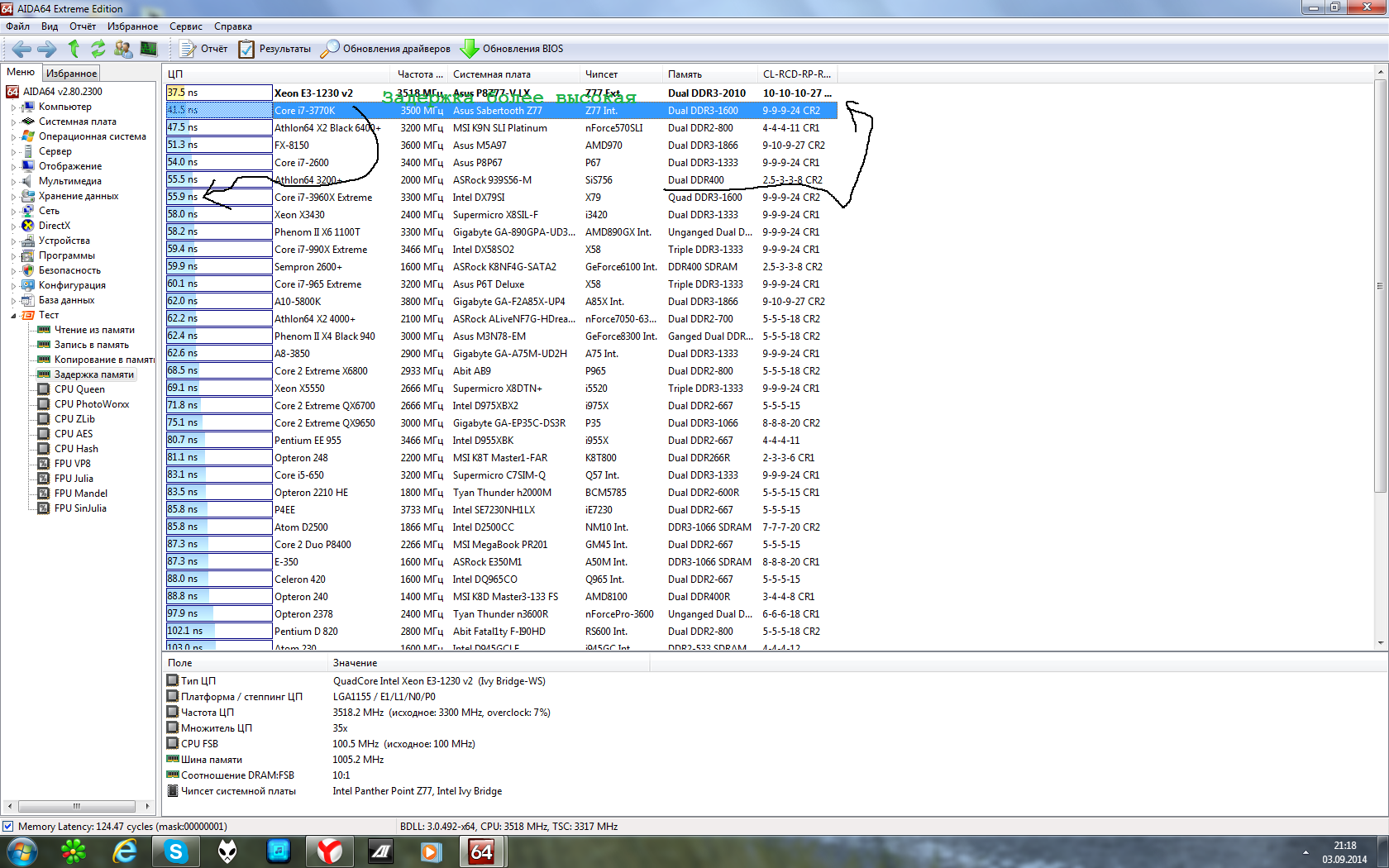Open the Избранное menu in menu bar

click(132, 26)
